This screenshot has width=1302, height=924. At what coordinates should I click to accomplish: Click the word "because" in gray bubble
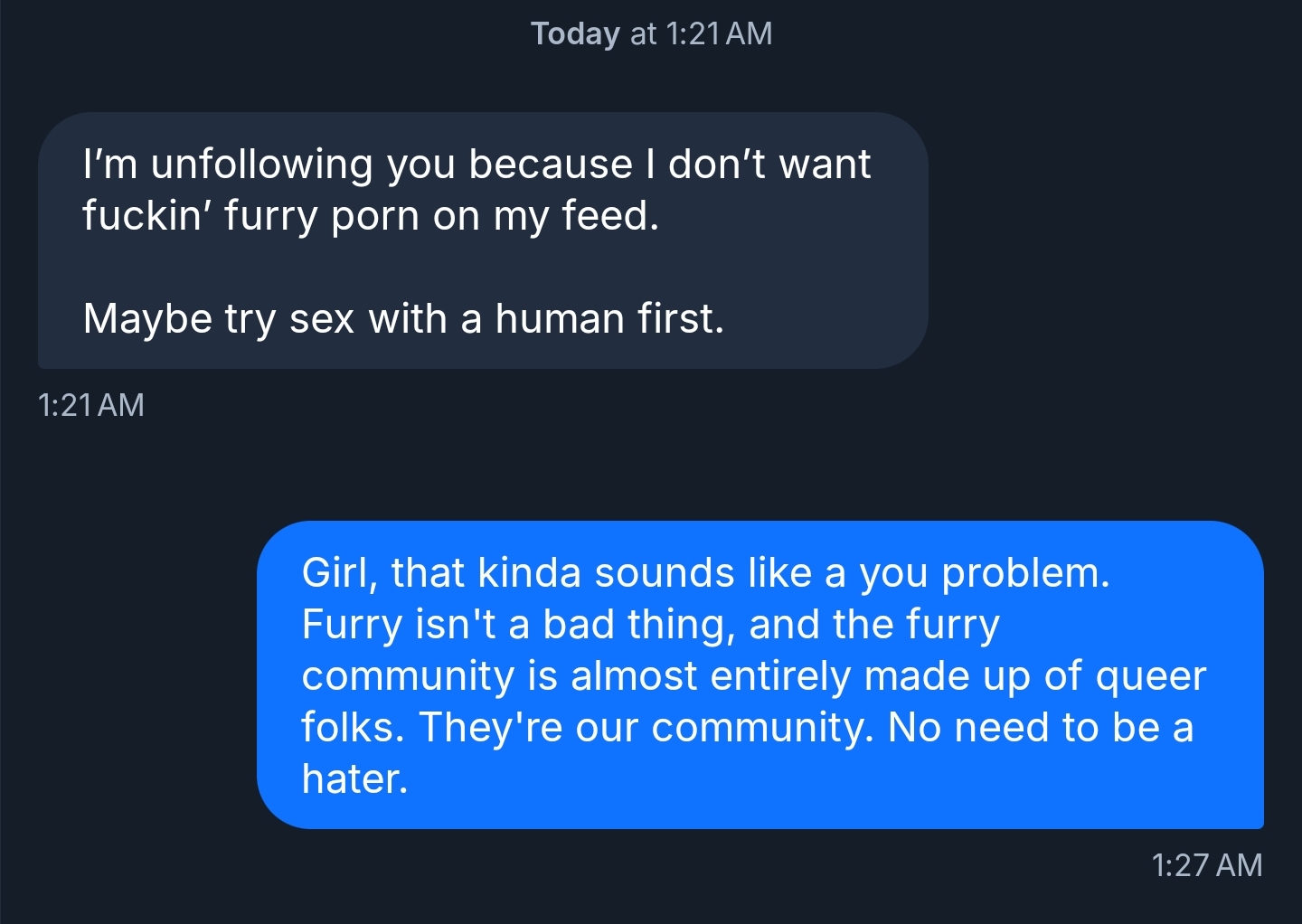point(551,165)
